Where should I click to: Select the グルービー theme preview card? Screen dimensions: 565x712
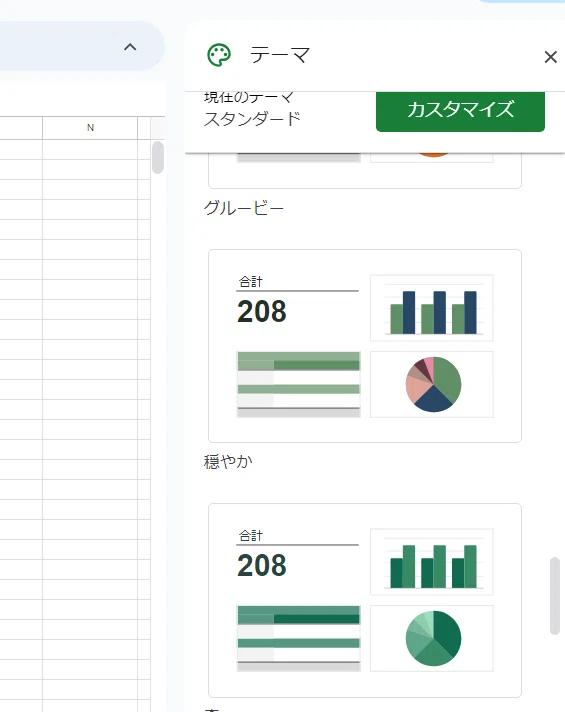[365, 170]
